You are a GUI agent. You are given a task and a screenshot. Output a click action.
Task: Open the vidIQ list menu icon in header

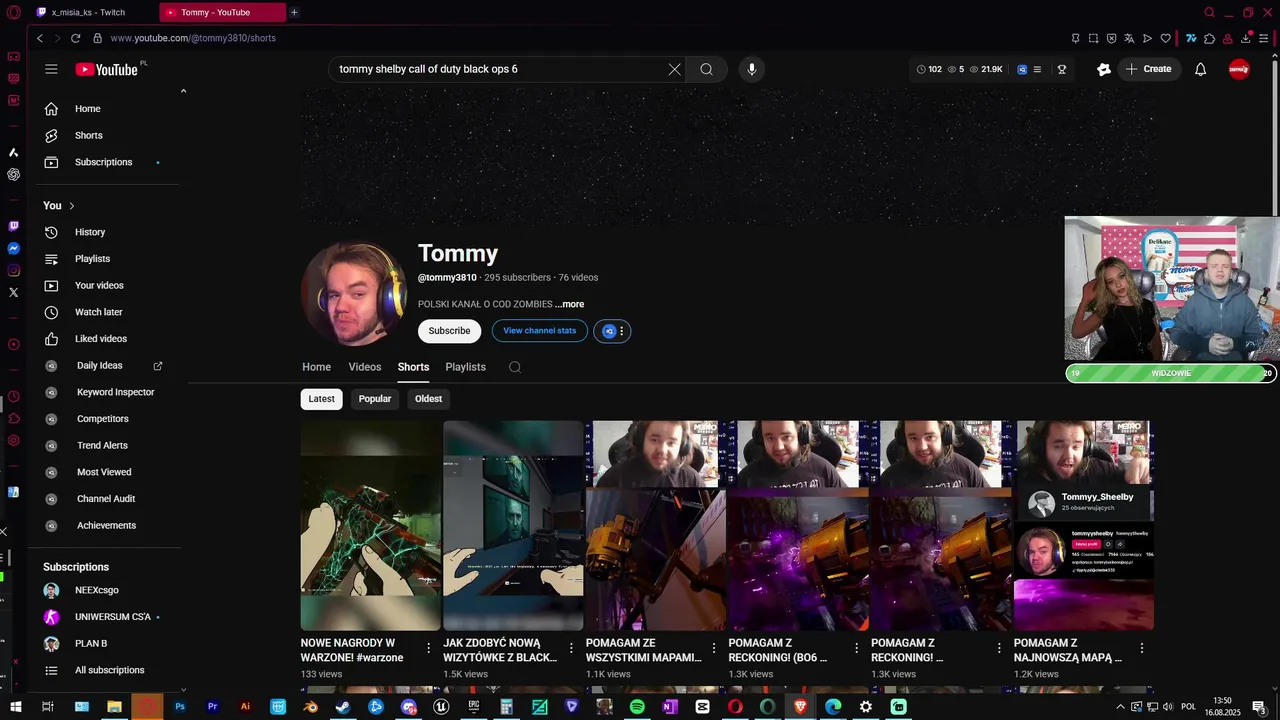pyautogui.click(x=1037, y=69)
